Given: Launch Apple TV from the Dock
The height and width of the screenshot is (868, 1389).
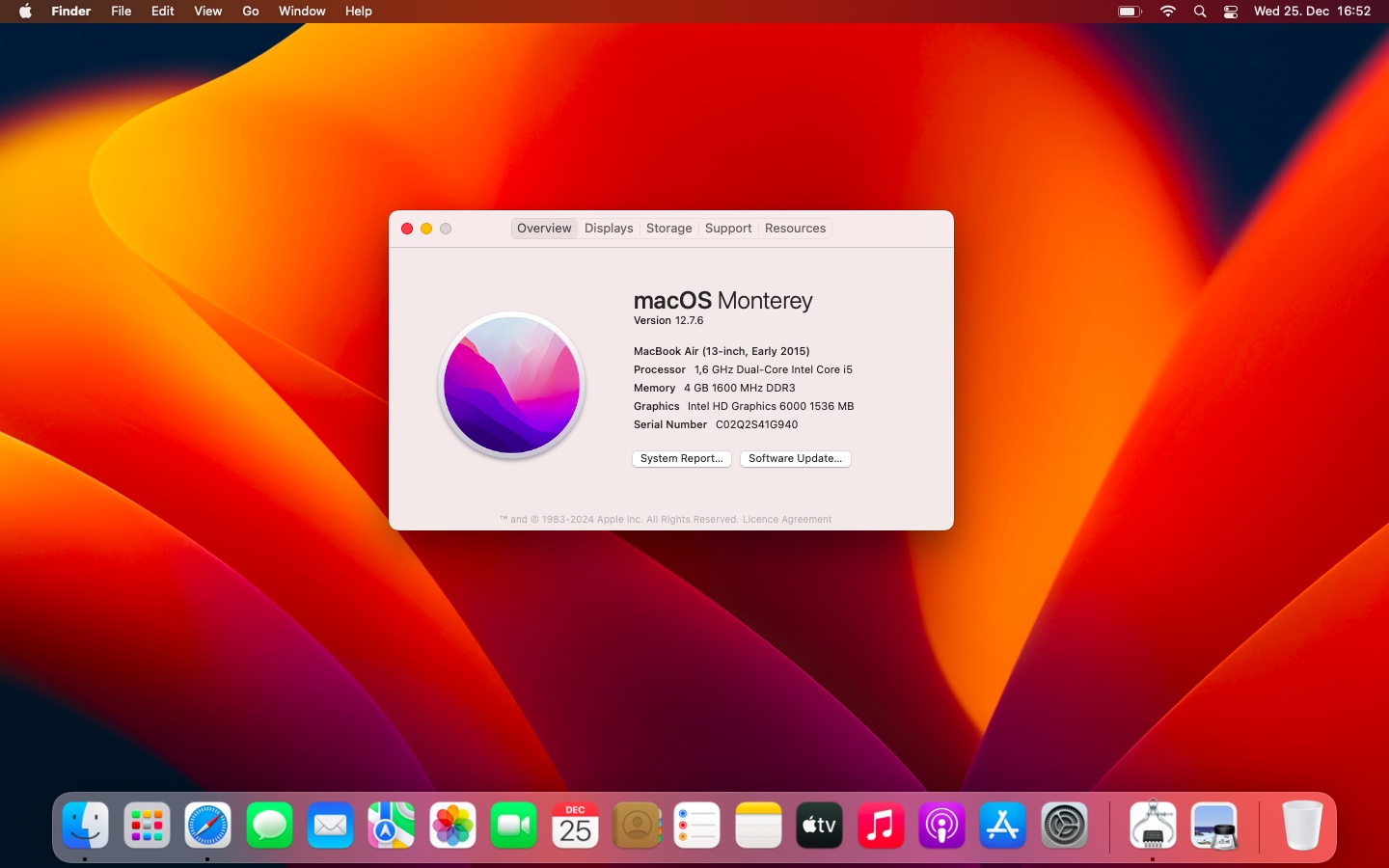Looking at the screenshot, I should click(x=820, y=826).
